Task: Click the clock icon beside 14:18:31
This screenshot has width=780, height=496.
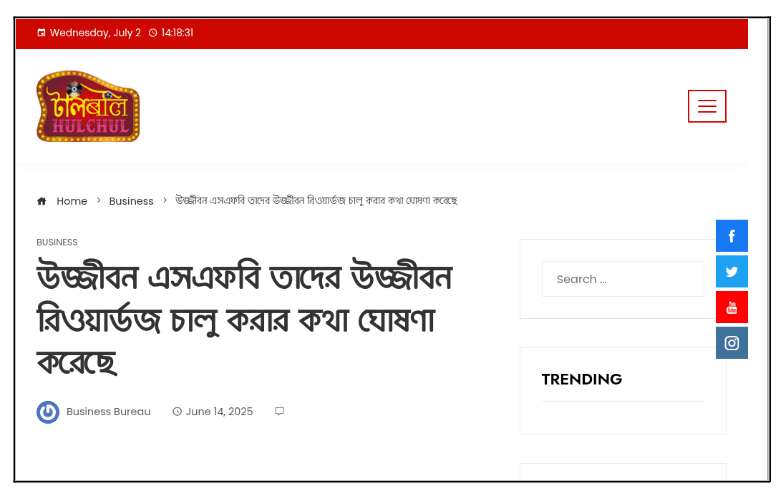Action: 153,33
